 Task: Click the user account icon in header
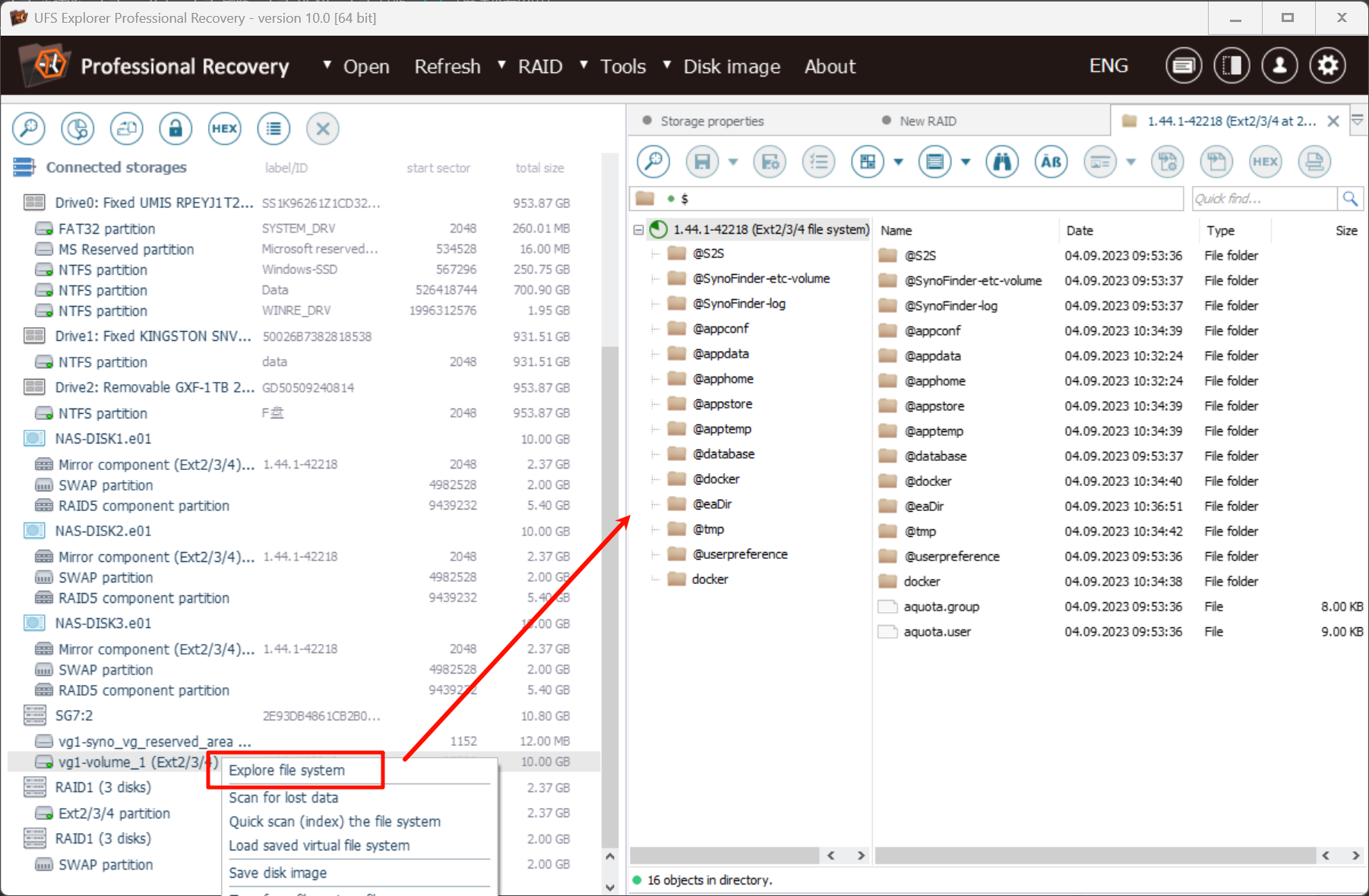1279,66
